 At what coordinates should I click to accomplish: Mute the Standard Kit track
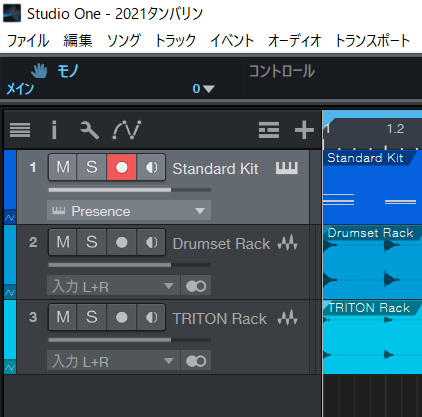63,167
